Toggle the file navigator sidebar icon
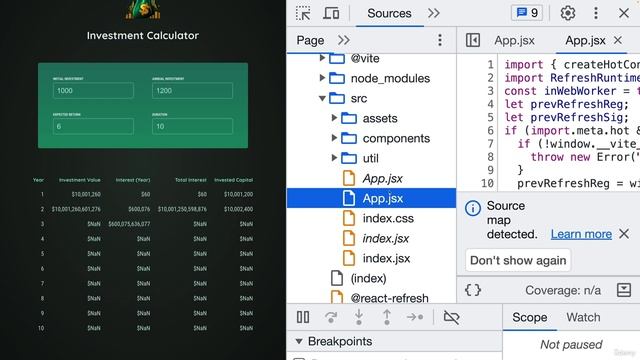 [473, 40]
